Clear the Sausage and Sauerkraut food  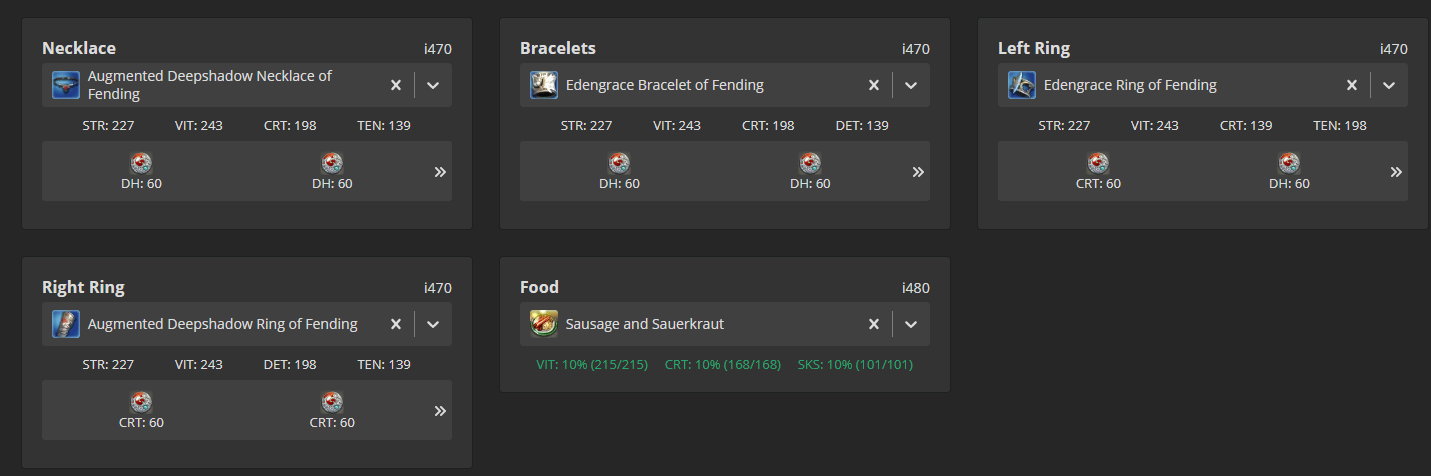coord(873,324)
